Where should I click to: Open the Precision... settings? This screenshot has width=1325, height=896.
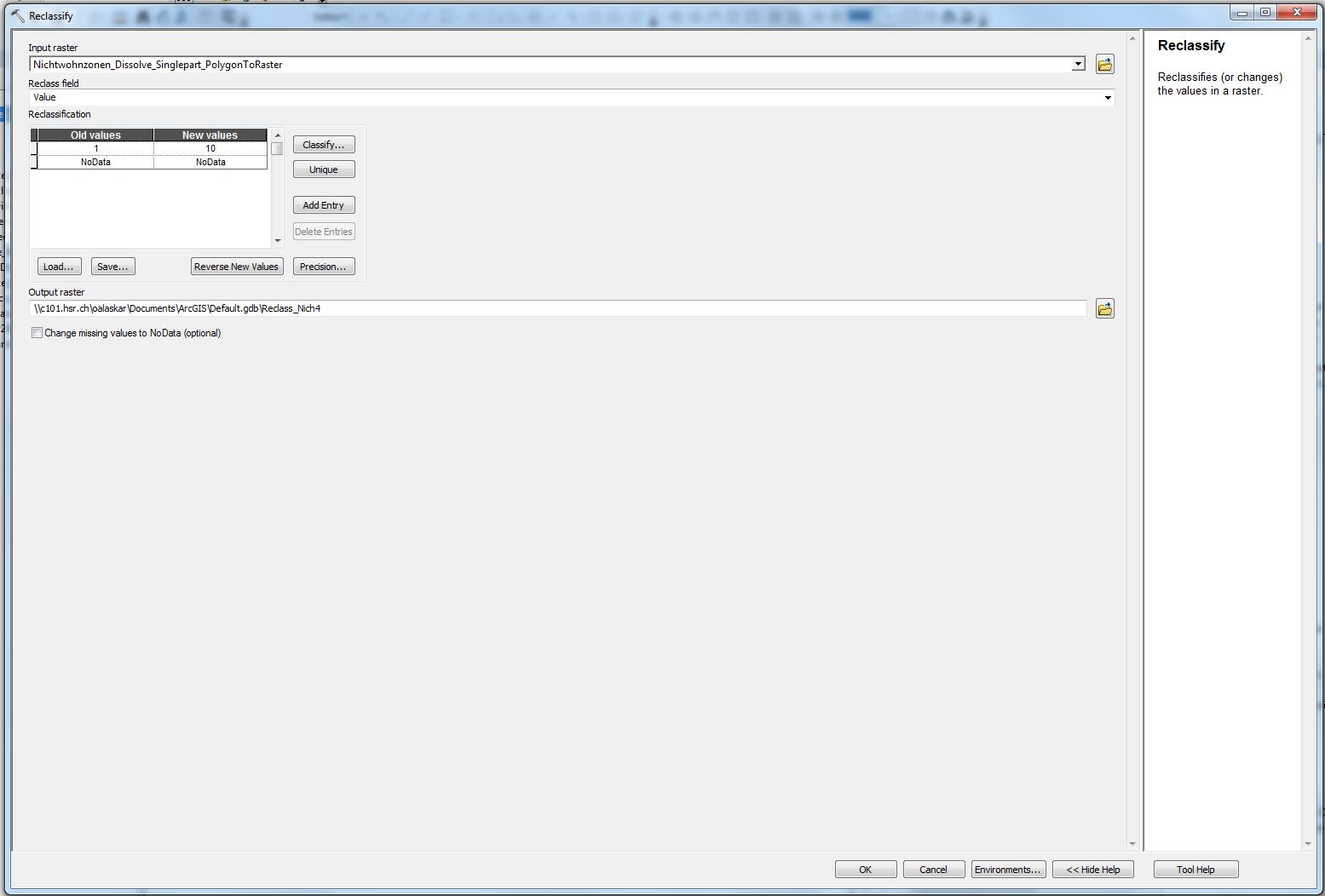pyautogui.click(x=324, y=267)
